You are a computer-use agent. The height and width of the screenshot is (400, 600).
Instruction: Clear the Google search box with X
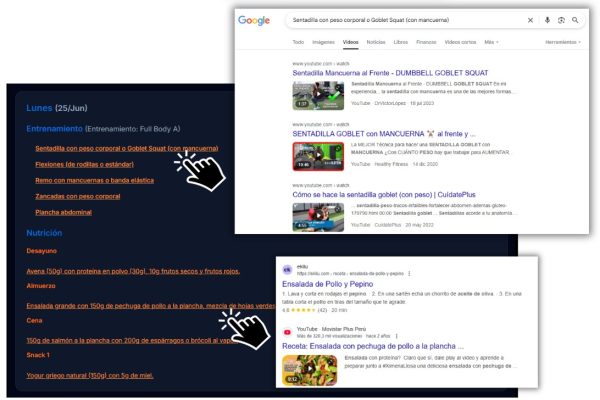[x=530, y=20]
